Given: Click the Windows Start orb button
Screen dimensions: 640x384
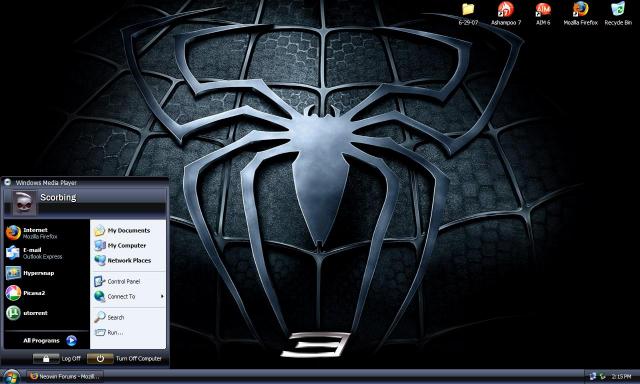Looking at the screenshot, I should [11, 377].
